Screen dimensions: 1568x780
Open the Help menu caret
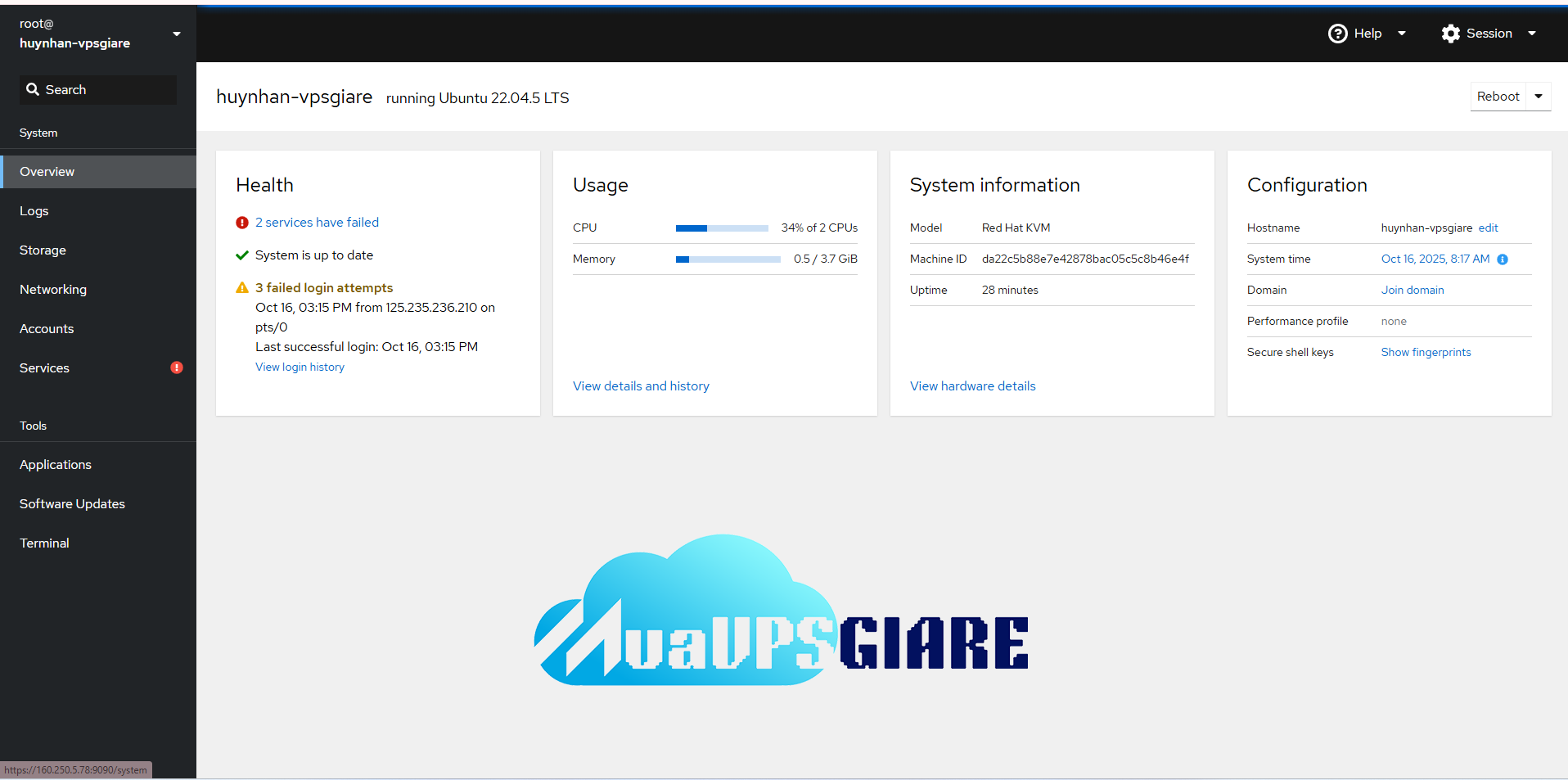point(1402,34)
